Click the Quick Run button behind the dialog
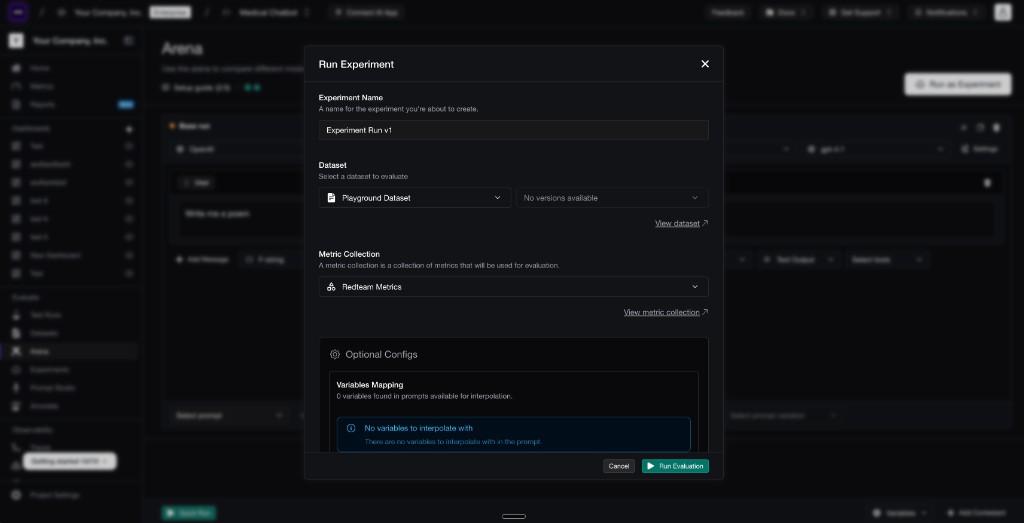The image size is (1024, 523). [x=188, y=513]
